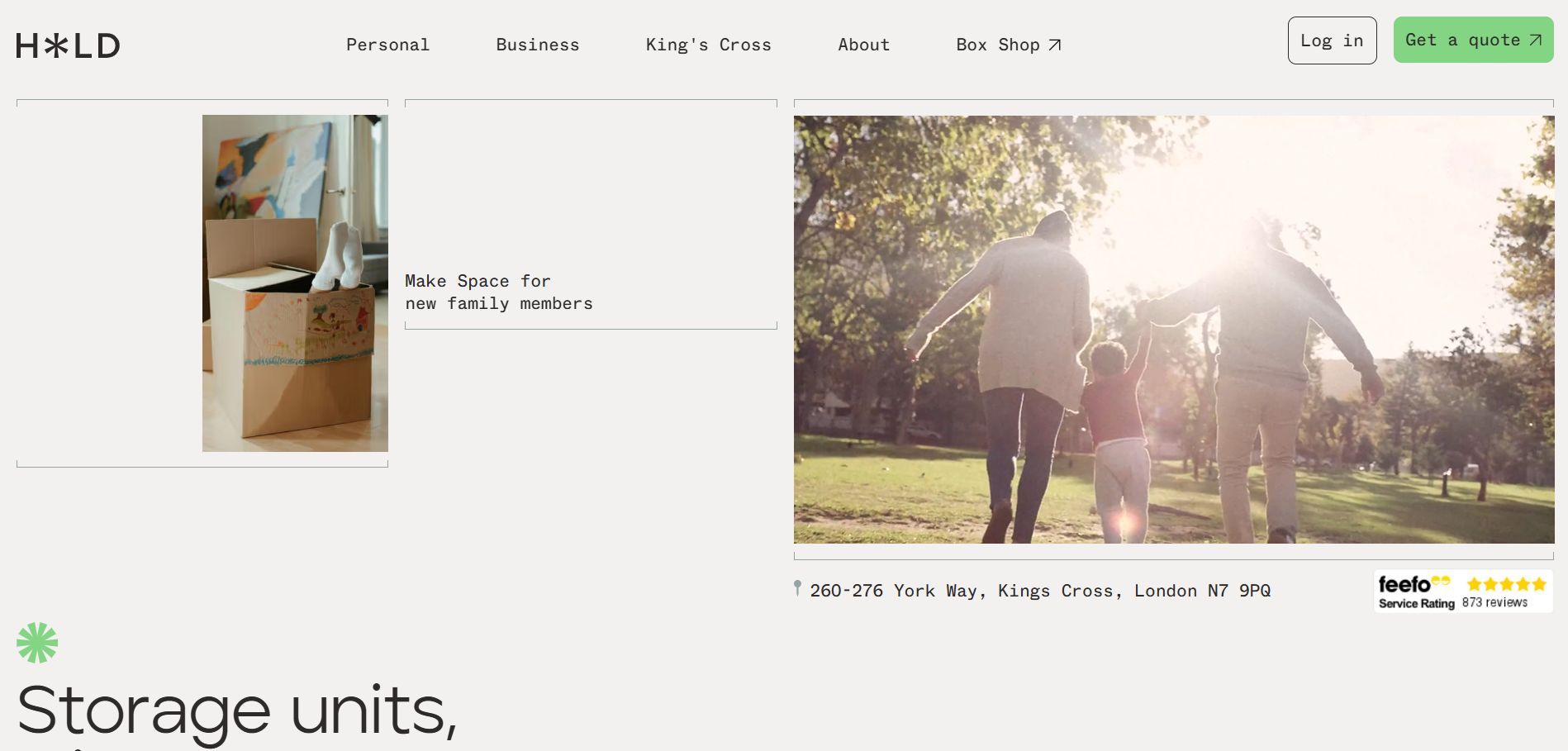Open the 260-276 York Way address link
The image size is (1568, 751).
point(1040,591)
